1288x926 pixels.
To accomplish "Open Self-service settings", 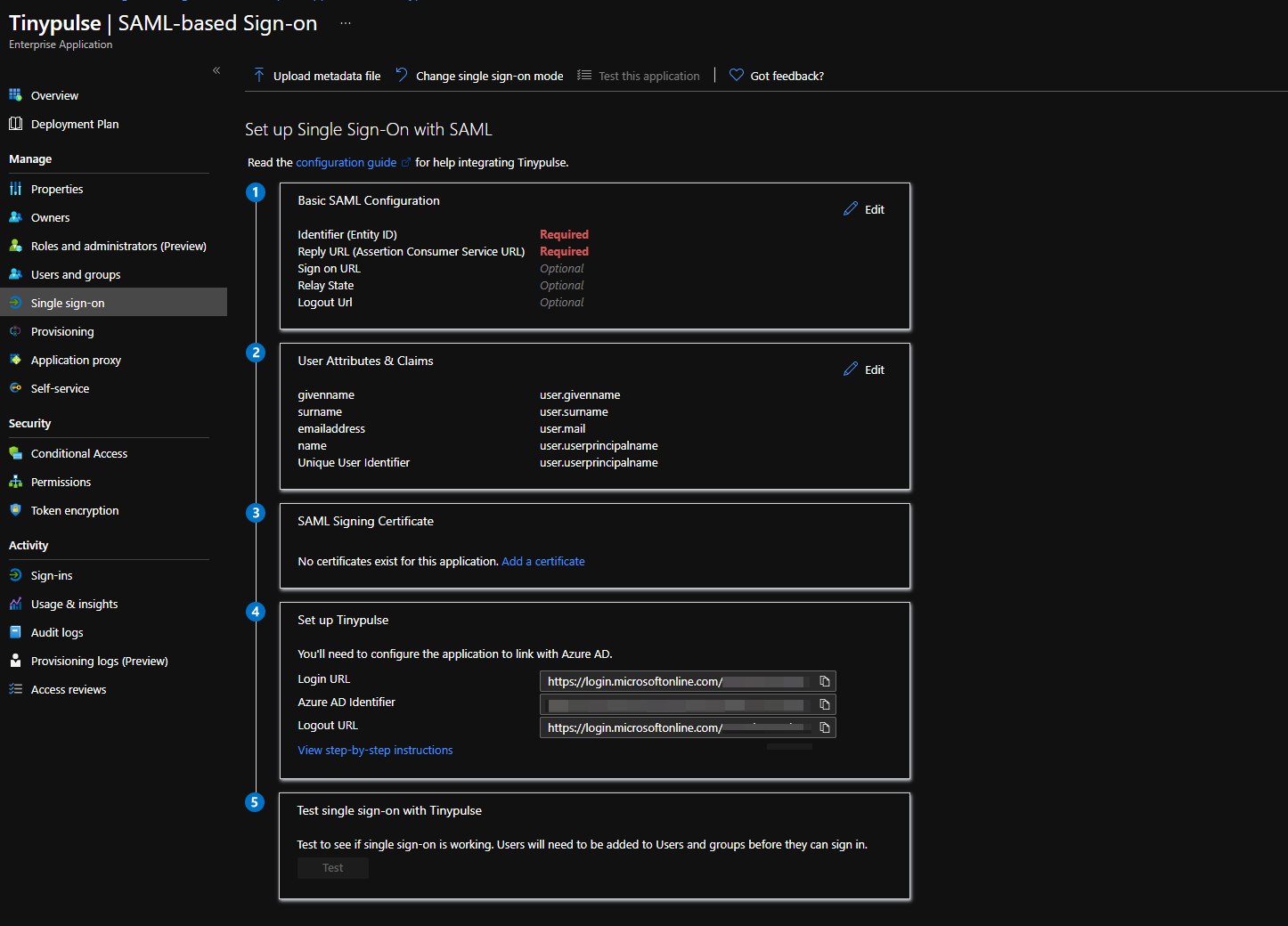I will pyautogui.click(x=60, y=388).
